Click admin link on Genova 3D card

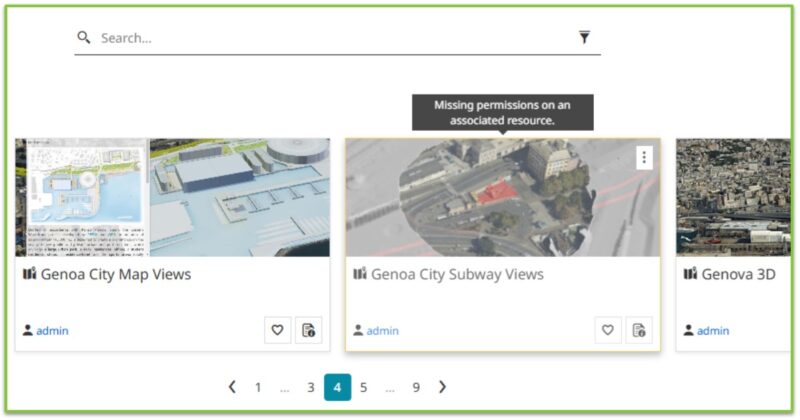pyautogui.click(x=713, y=331)
